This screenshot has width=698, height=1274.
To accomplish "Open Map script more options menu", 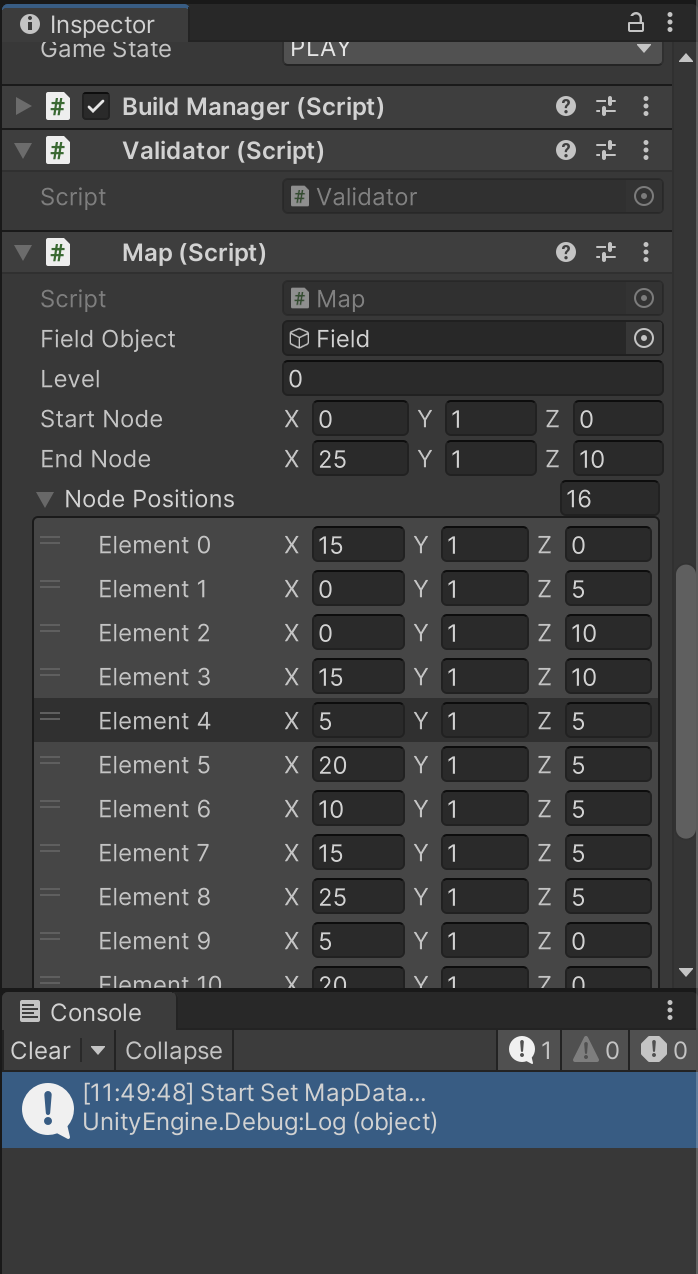I will (x=646, y=252).
